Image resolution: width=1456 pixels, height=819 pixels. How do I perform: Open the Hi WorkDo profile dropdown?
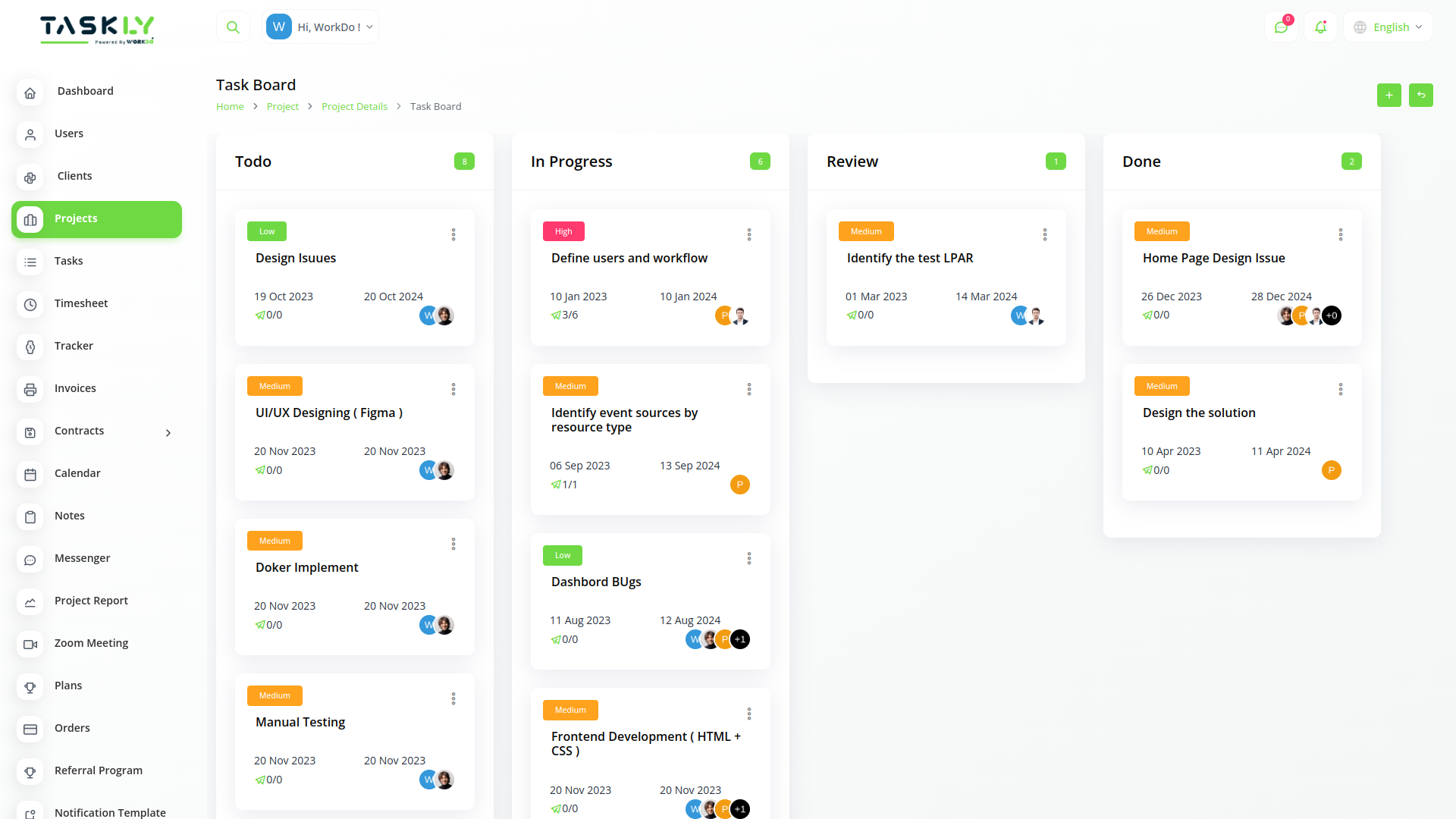click(x=320, y=26)
